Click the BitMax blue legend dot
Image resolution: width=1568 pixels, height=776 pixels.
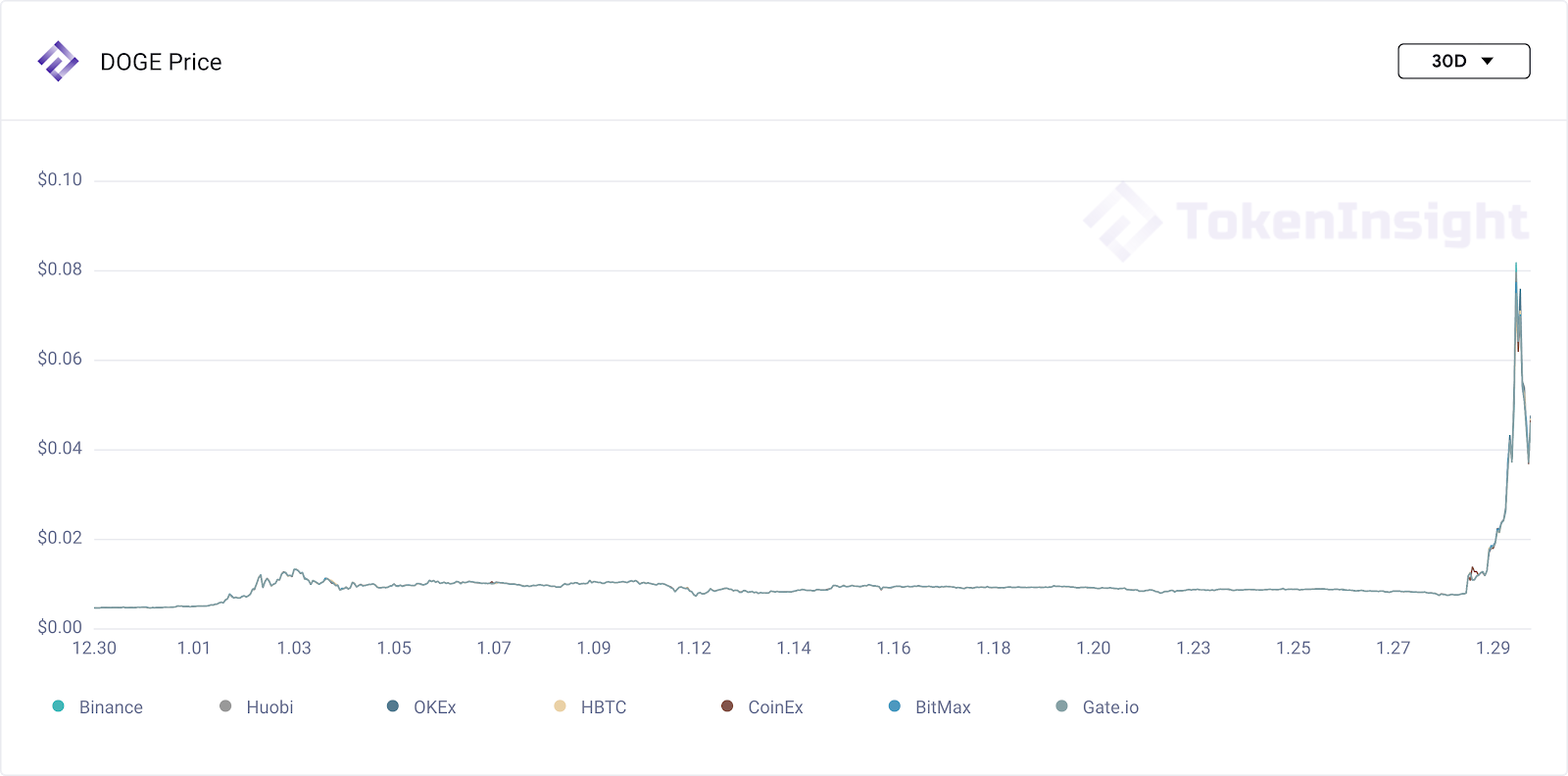point(894,706)
